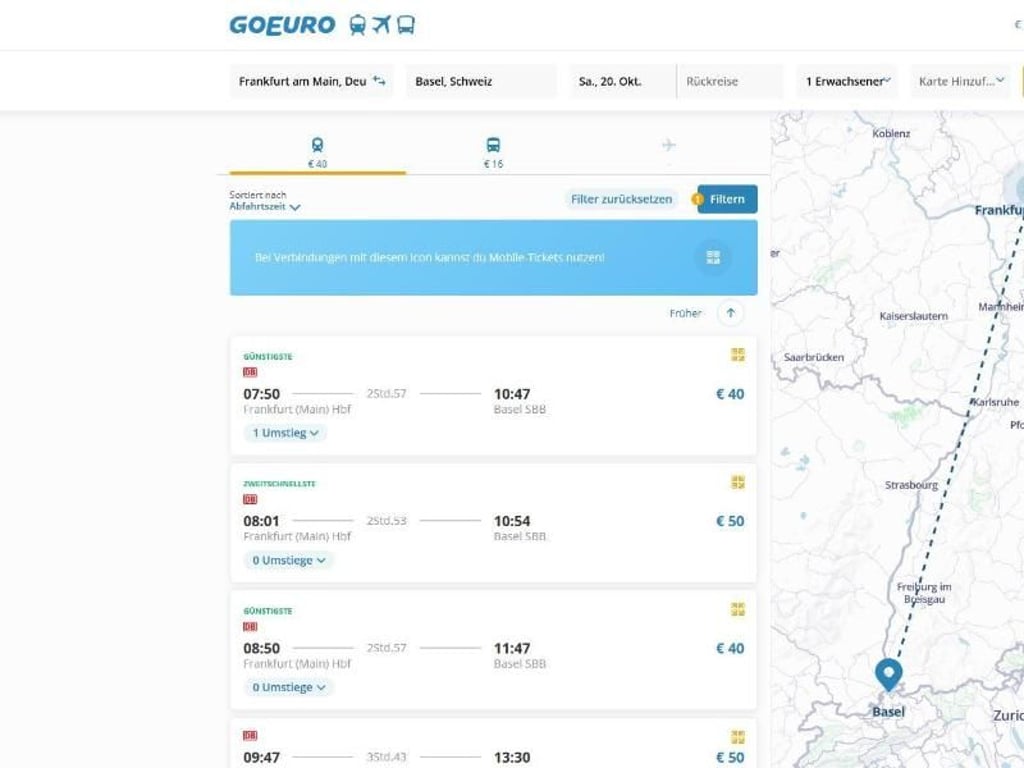This screenshot has width=1024, height=768.
Task: Swap origin and destination arrows icon
Action: coord(379,81)
